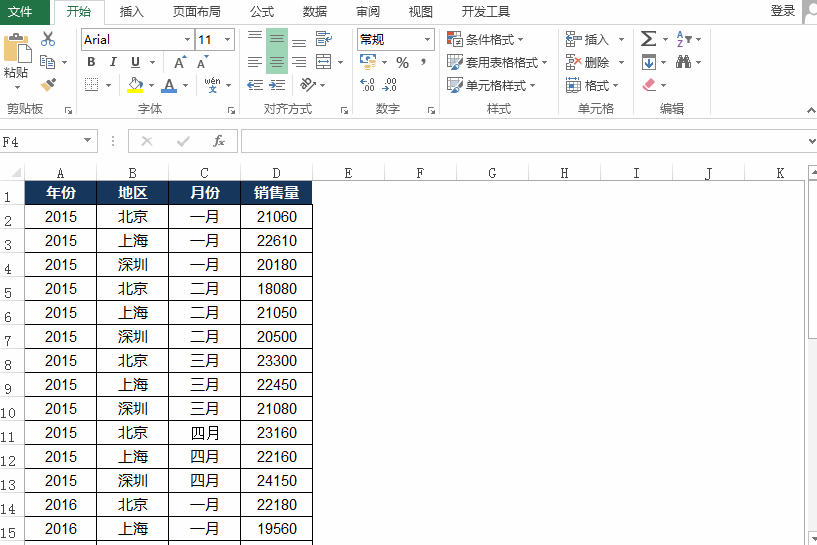This screenshot has height=545, width=817.
Task: Click the Merge and Center icon
Action: (x=324, y=62)
